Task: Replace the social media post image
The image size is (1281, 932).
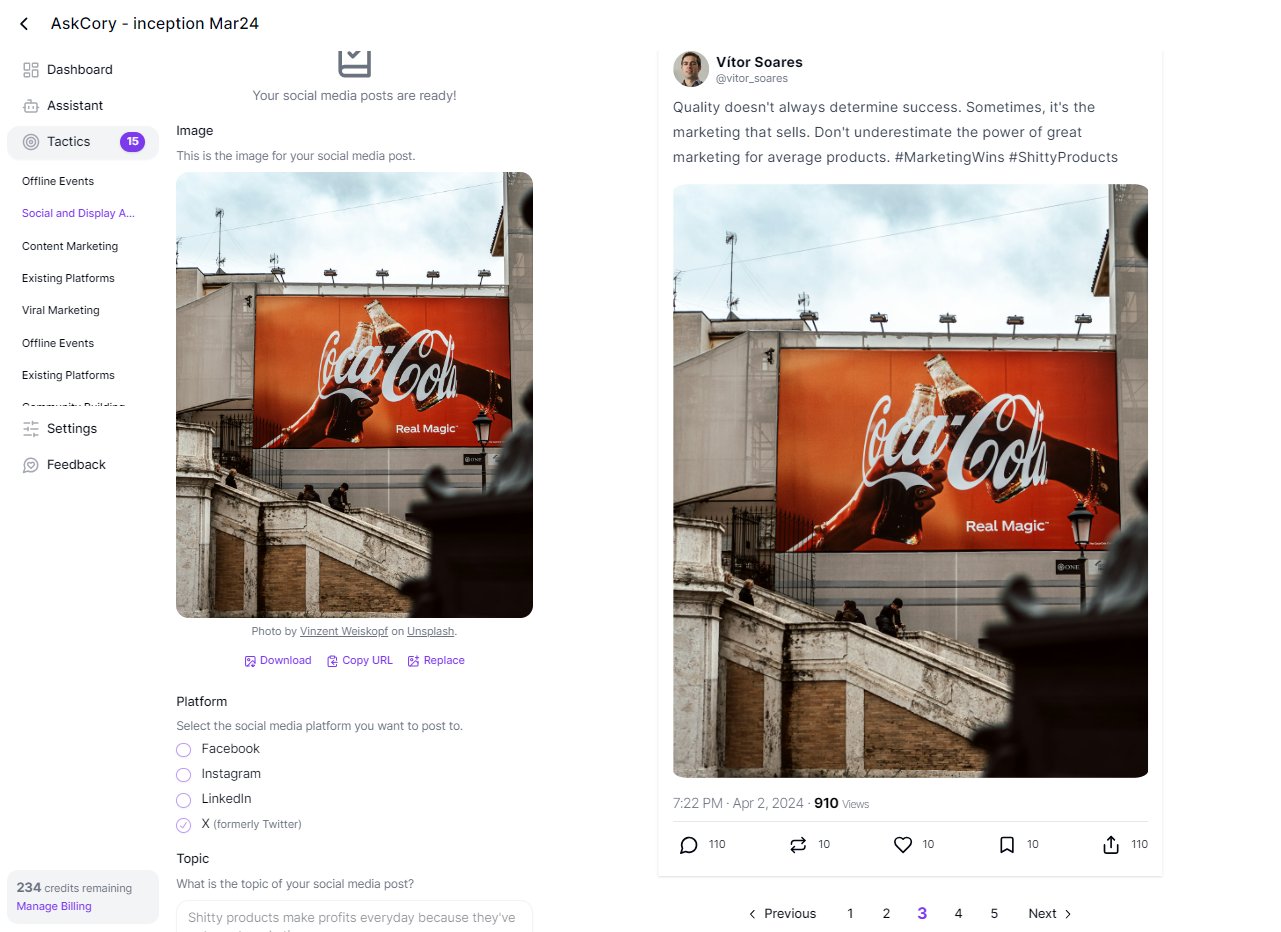Action: pos(436,661)
